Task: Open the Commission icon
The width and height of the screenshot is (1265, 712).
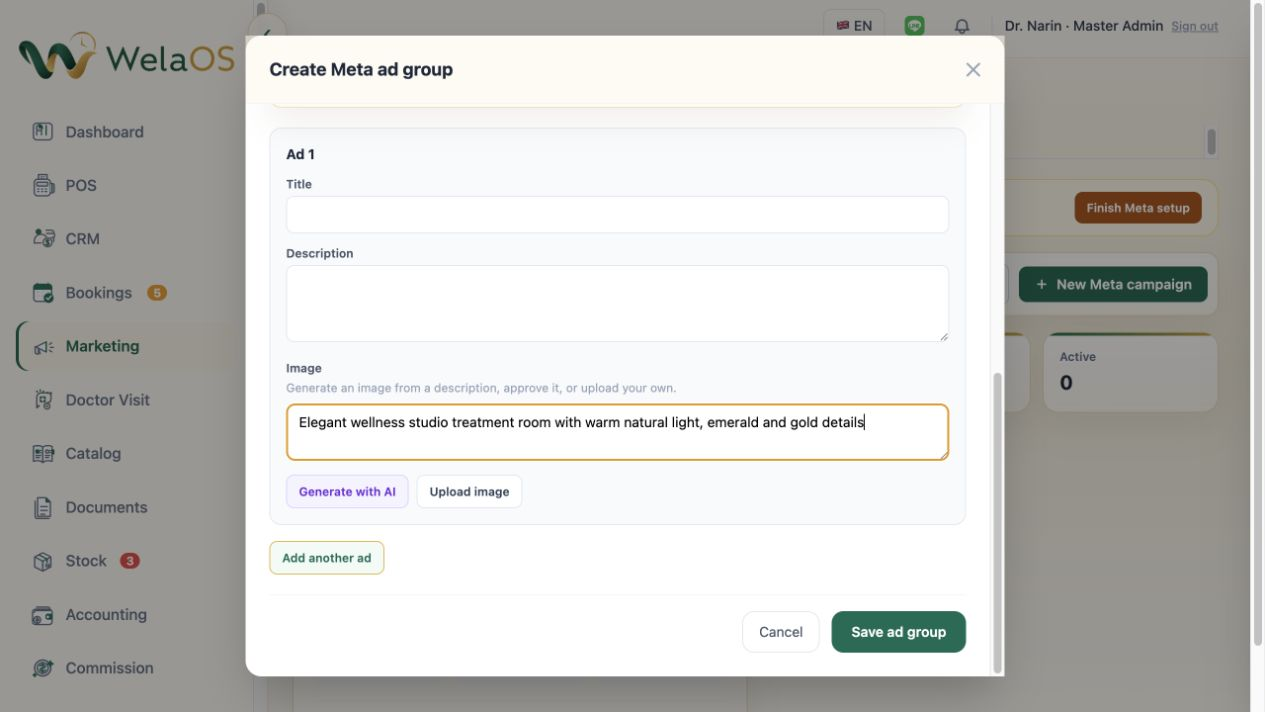Action: coord(43,668)
